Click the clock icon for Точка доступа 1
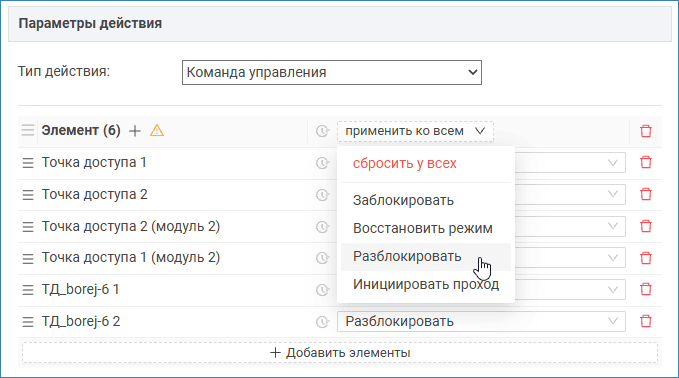This screenshot has width=679, height=378. [x=322, y=163]
